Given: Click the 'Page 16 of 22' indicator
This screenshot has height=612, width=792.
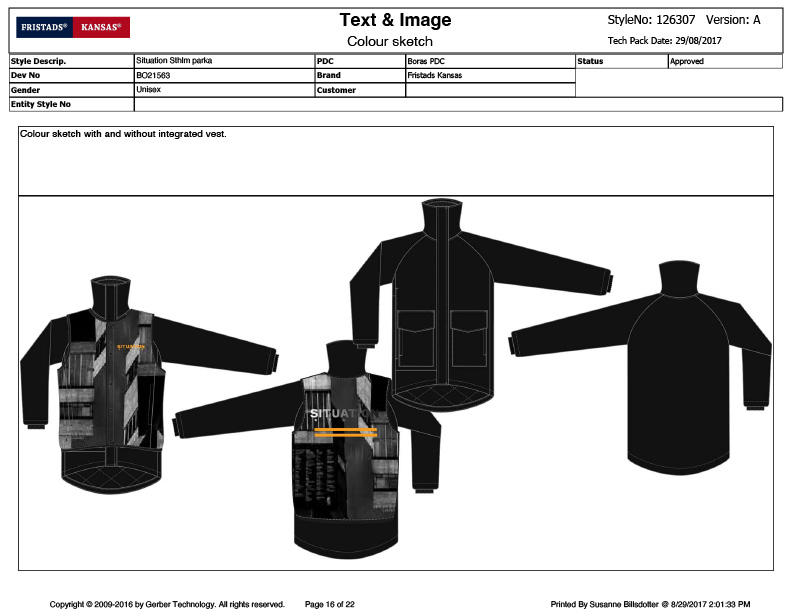Looking at the screenshot, I should click(330, 604).
